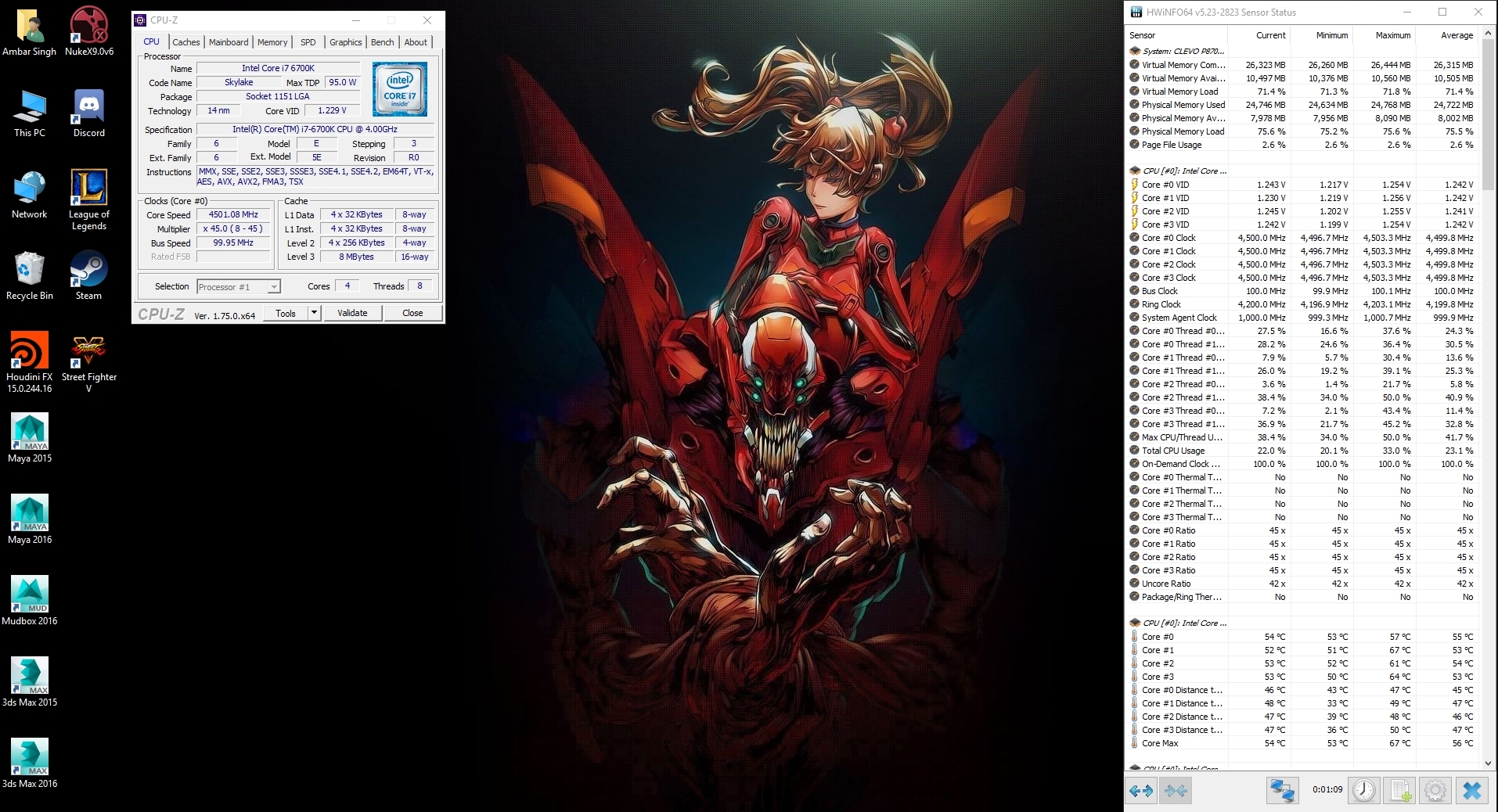Click the Name field Intel Core i7 6700K
Screen dimensions: 1498x812
278,68
